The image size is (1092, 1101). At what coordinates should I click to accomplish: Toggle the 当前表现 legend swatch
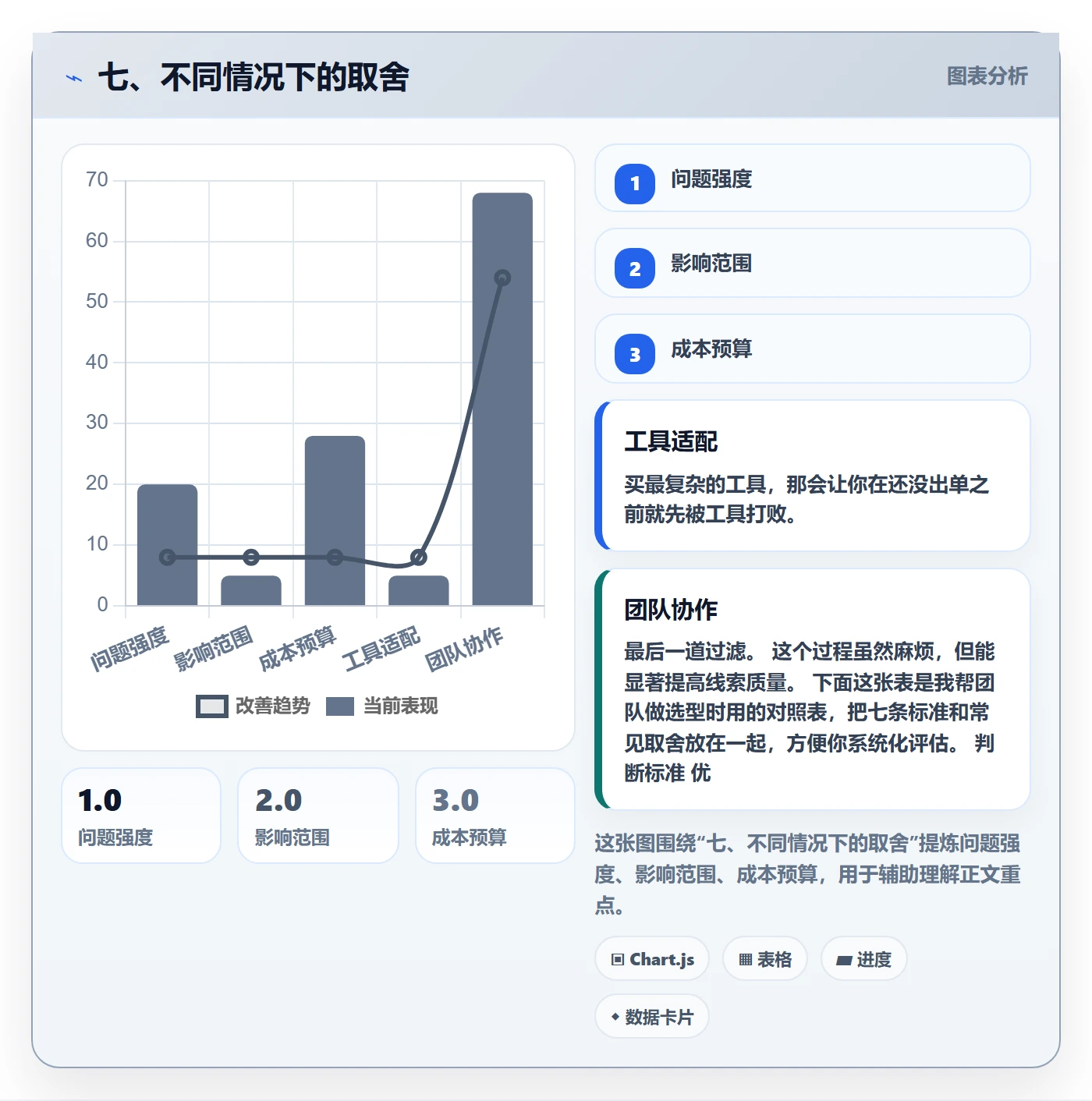(340, 706)
